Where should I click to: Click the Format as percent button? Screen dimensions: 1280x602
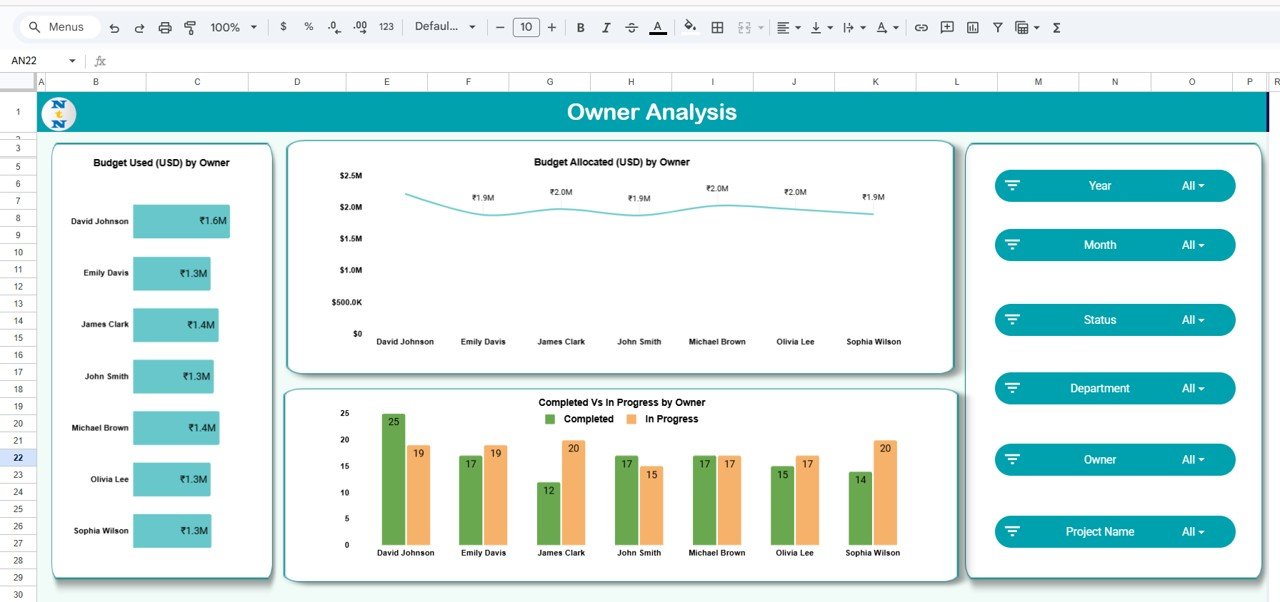308,27
